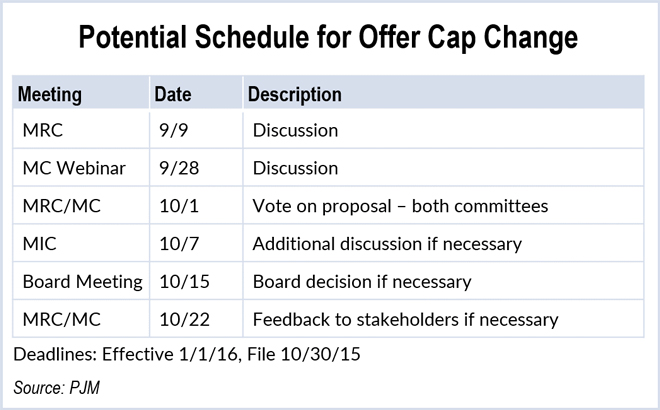660x410 pixels.
Task: Click the title 'Potential Schedule for Offer Cap Change'
Action: (329, 39)
